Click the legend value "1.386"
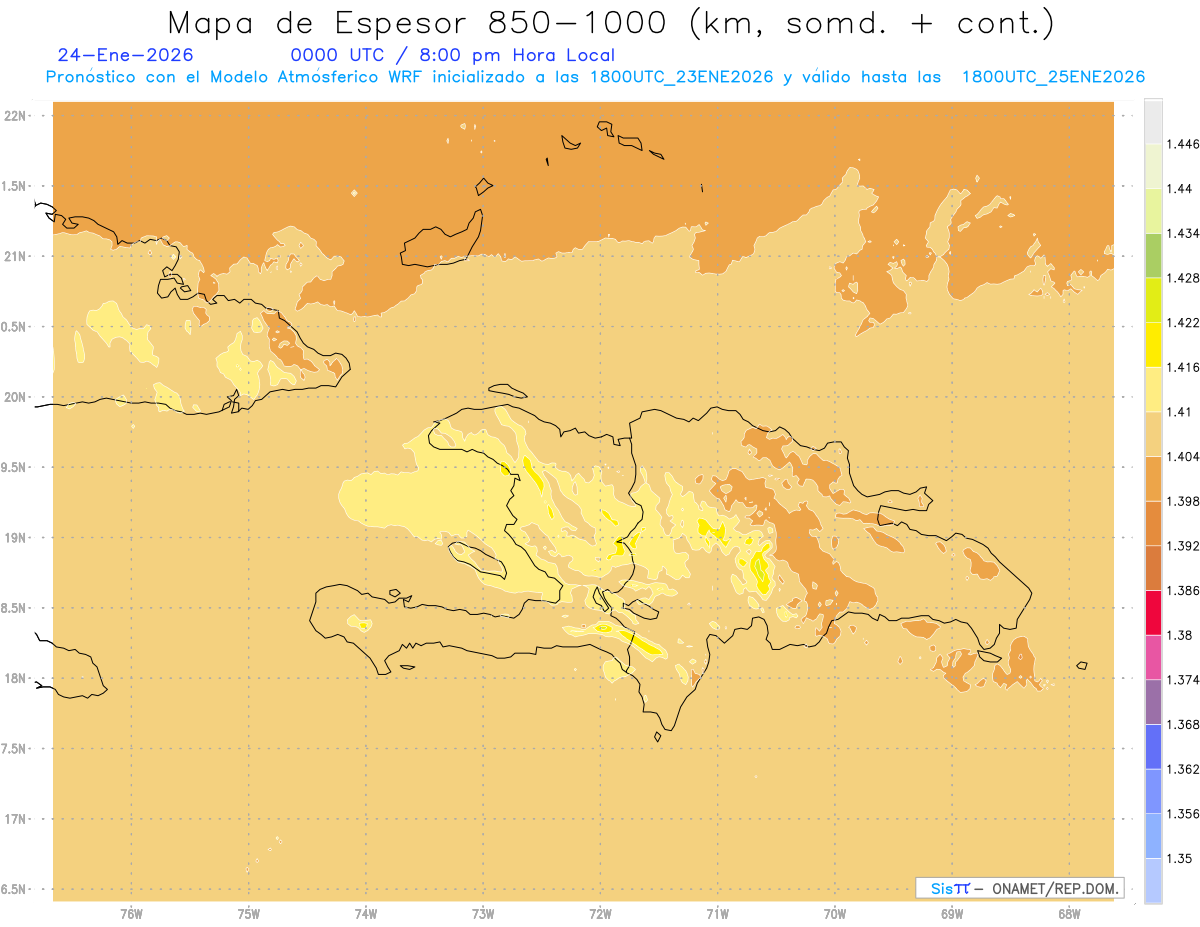 pos(1184,590)
